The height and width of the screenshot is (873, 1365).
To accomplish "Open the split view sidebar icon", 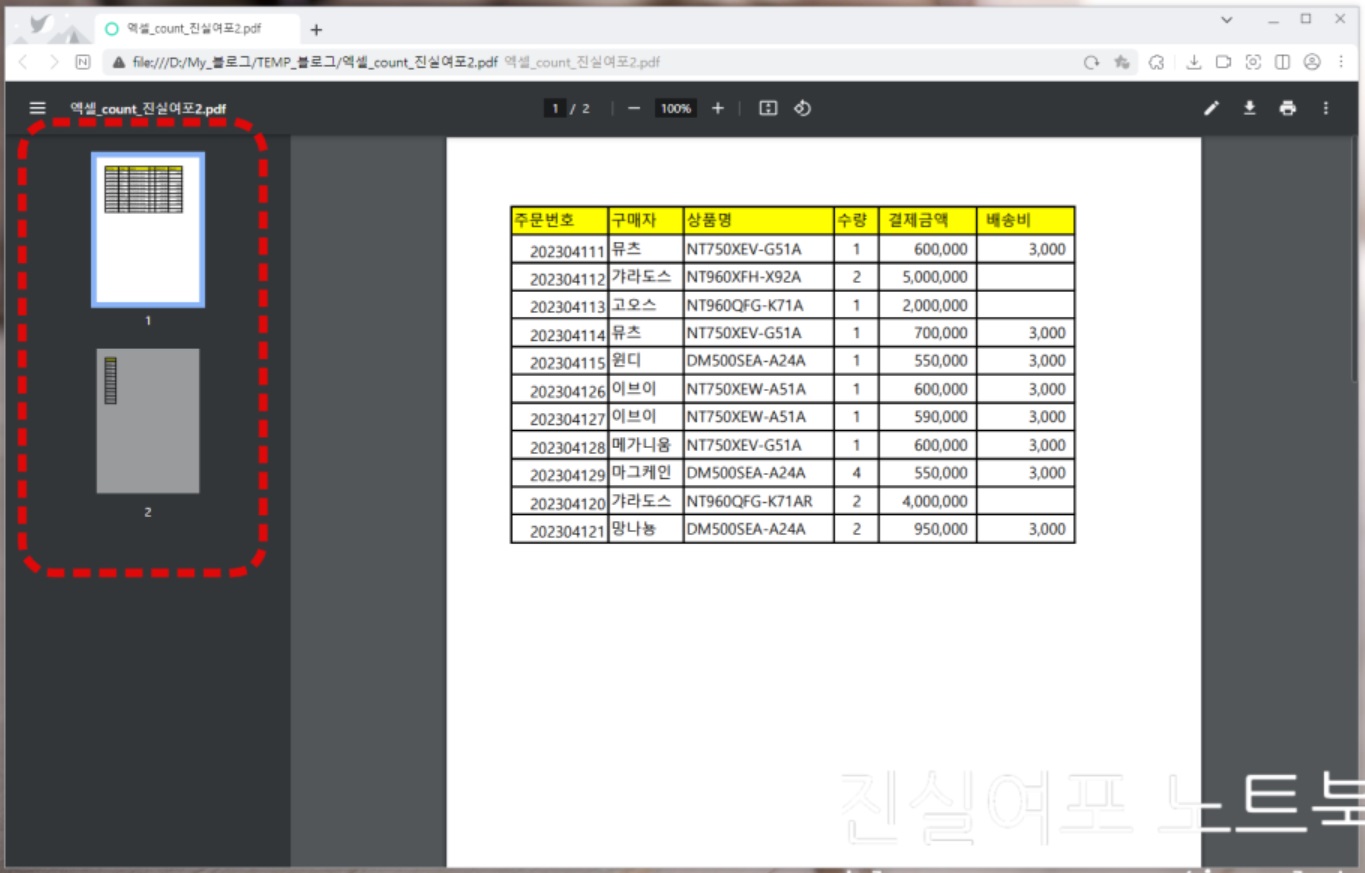I will (1282, 62).
